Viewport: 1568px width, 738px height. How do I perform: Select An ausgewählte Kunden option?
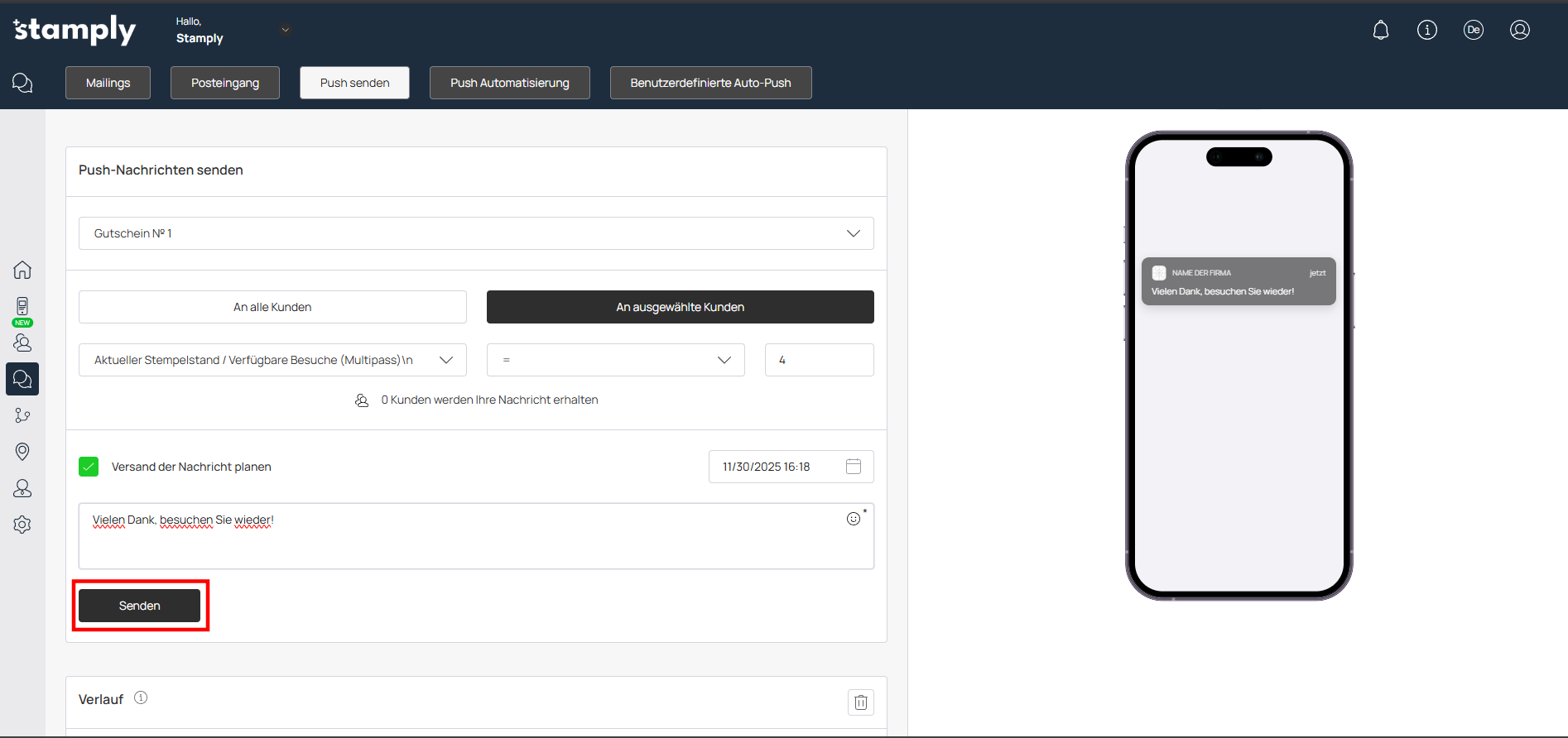(680, 307)
